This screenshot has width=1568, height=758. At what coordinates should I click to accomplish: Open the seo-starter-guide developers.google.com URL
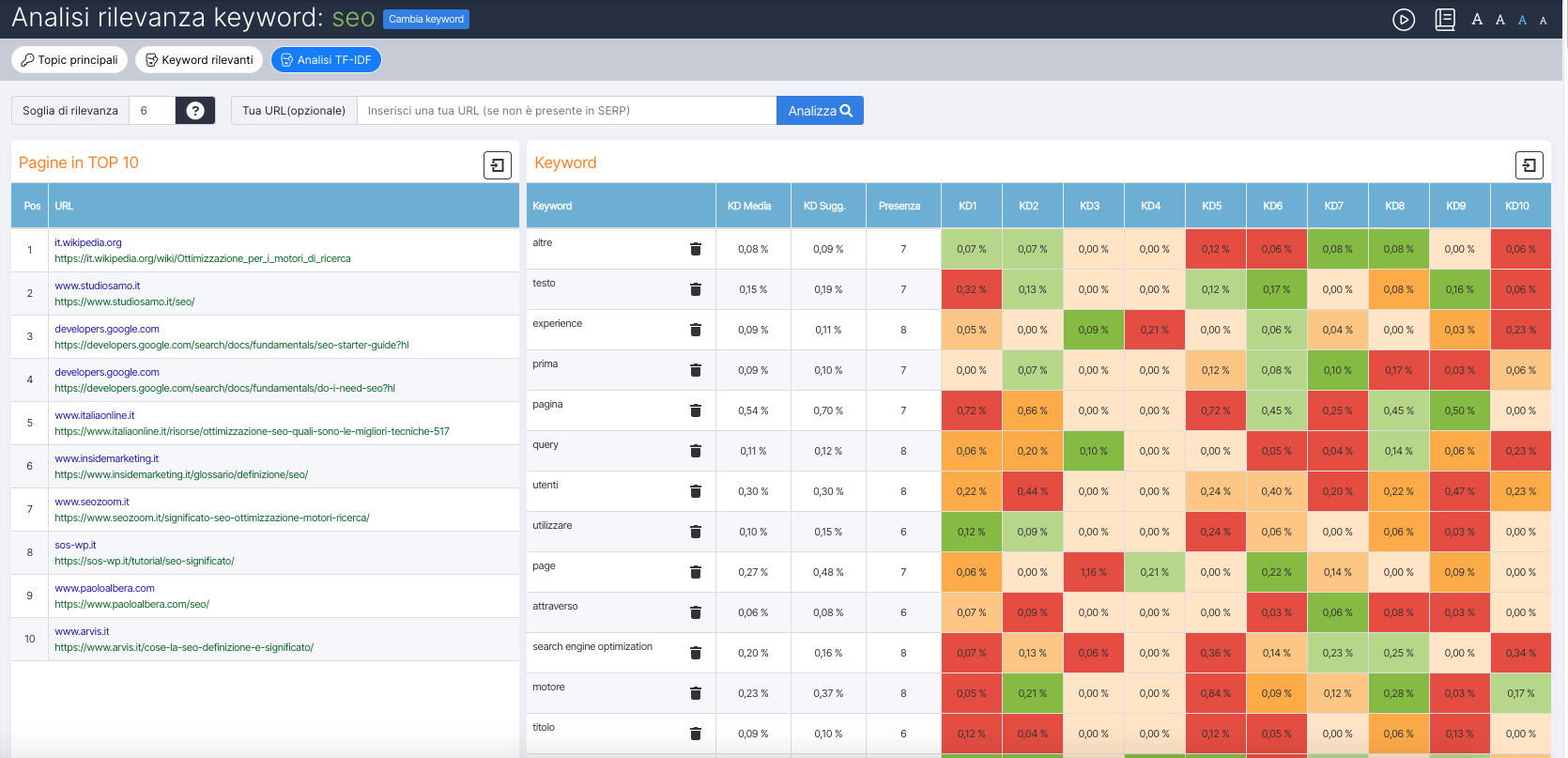coord(232,345)
